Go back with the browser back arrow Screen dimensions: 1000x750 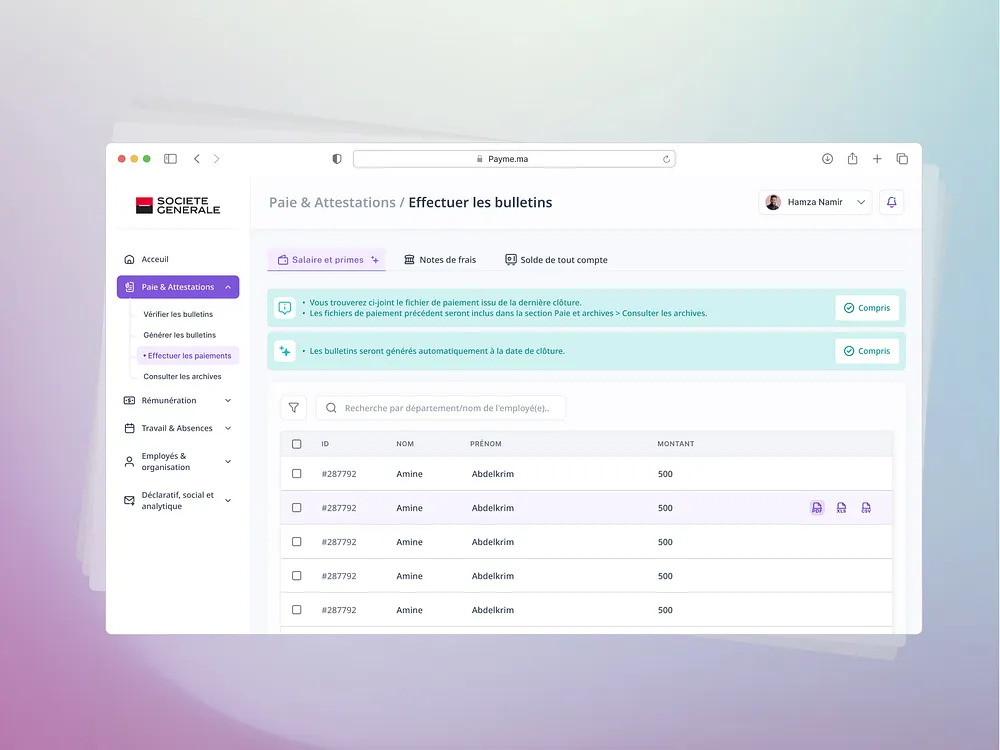click(196, 159)
